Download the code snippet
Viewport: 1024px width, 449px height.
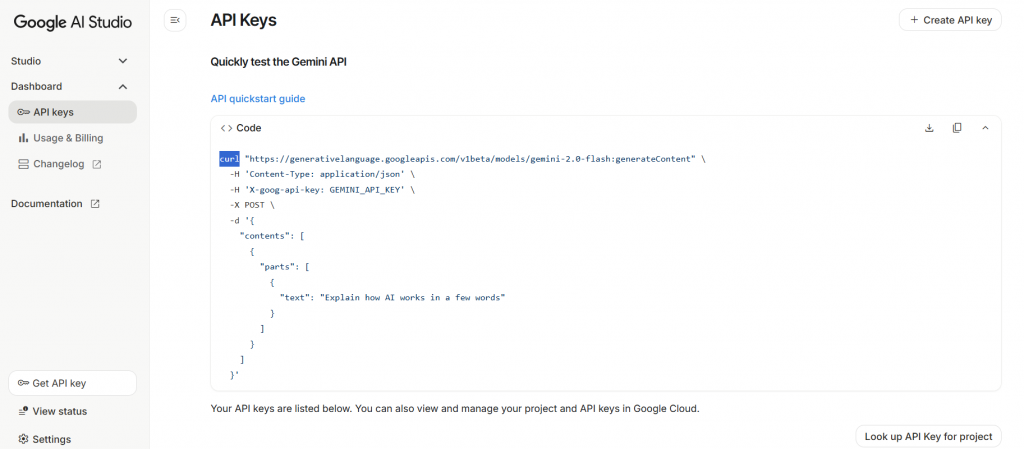(x=929, y=128)
